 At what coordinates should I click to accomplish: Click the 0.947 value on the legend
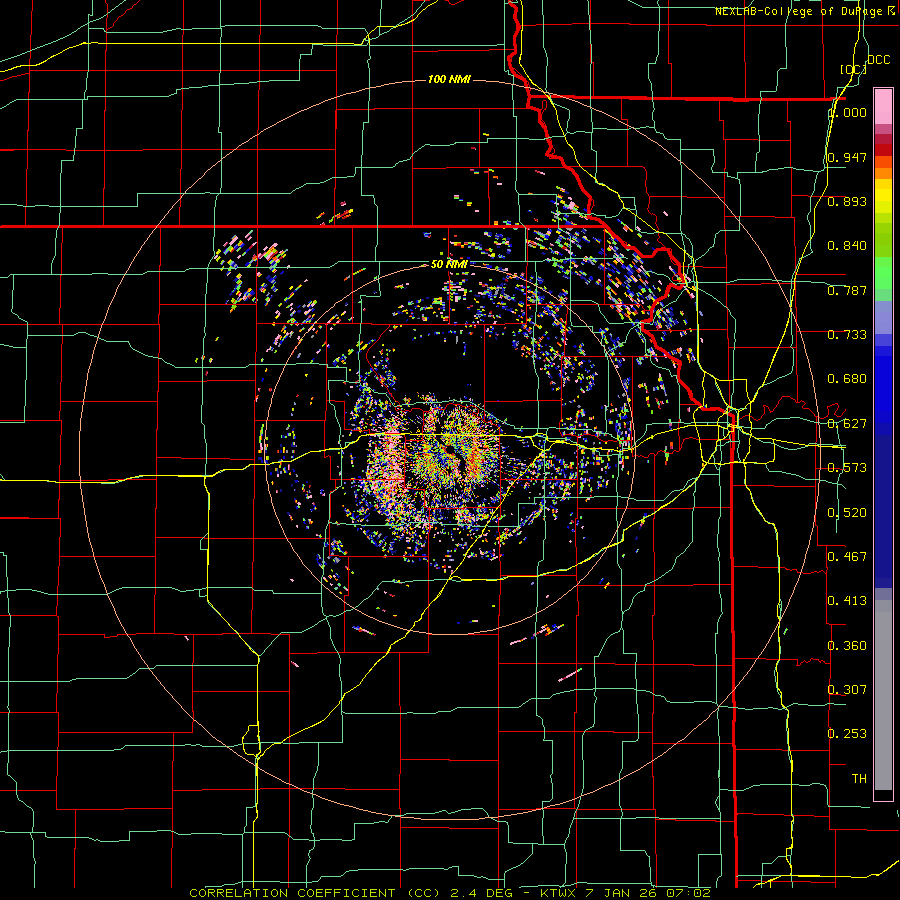847,157
